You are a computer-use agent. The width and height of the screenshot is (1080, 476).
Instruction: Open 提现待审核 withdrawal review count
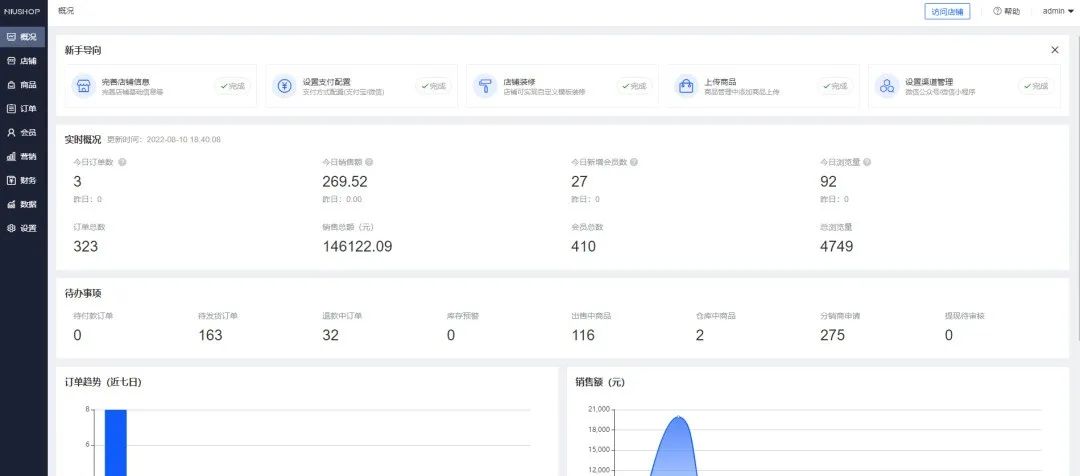coord(949,335)
